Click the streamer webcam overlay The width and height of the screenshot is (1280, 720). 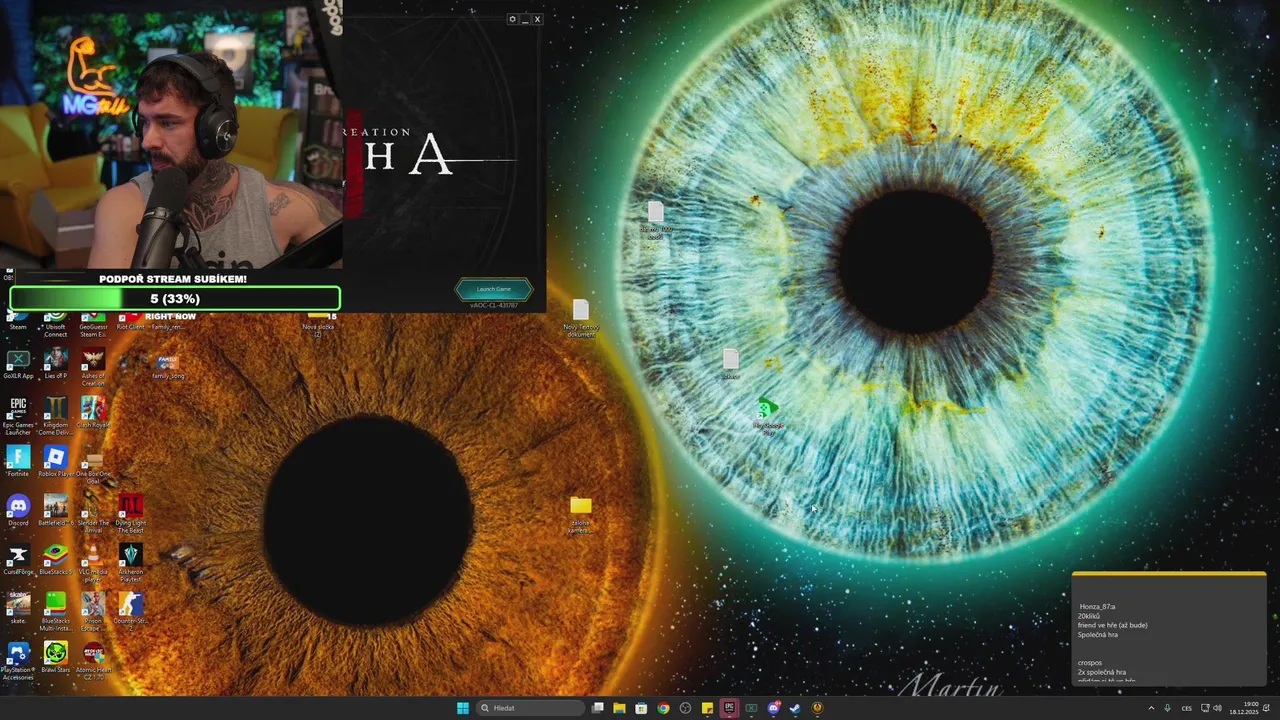171,135
